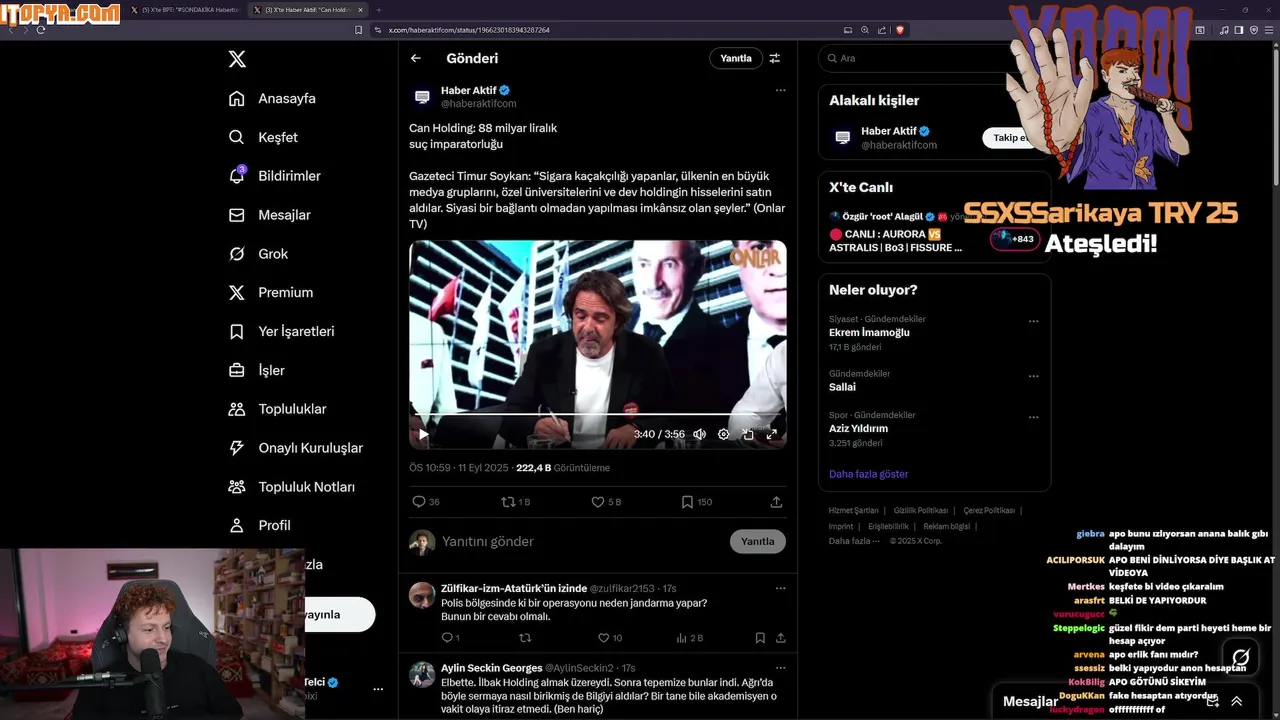The height and width of the screenshot is (720, 1280).
Task: Open the CANLI: AURORA vs ASTRALIS stream
Action: coord(895,240)
